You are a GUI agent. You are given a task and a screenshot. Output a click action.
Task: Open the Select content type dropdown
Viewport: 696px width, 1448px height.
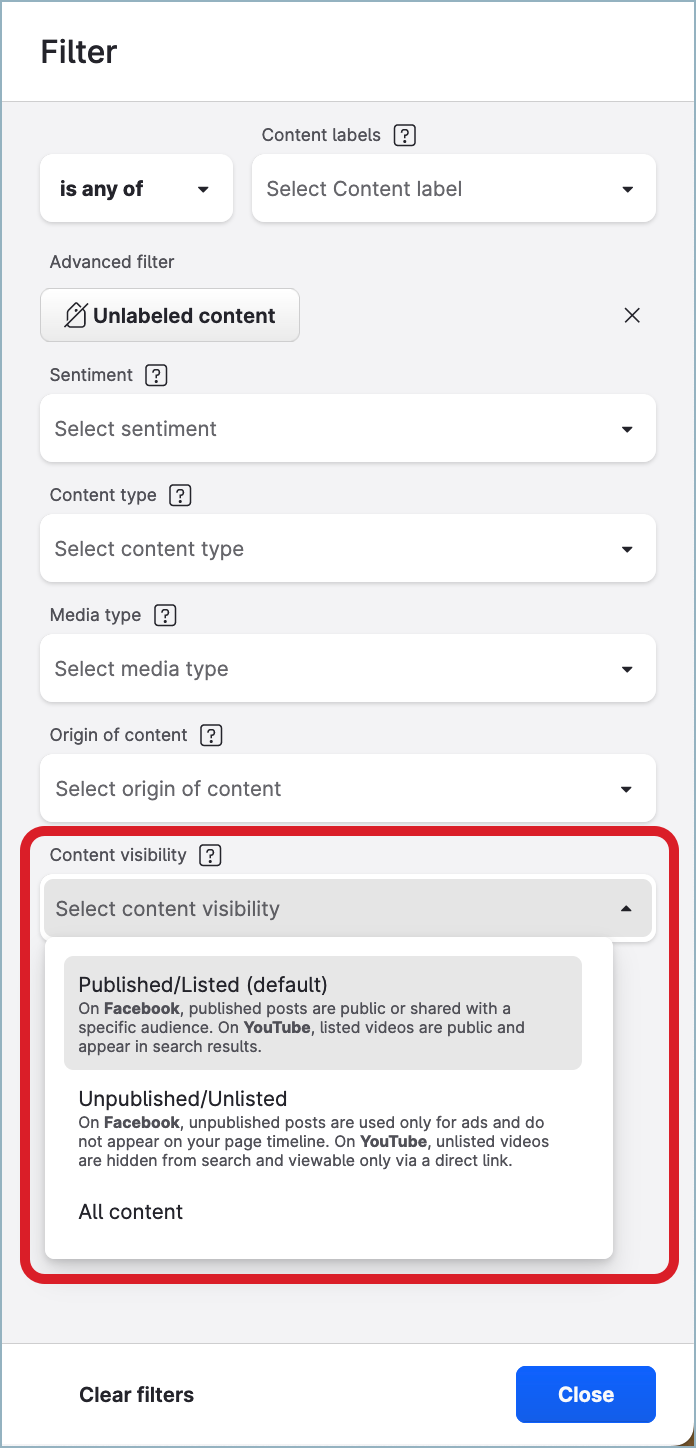pyautogui.click(x=347, y=548)
